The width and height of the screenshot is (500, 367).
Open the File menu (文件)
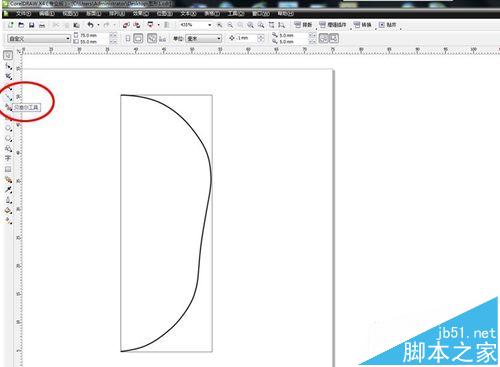[23, 14]
